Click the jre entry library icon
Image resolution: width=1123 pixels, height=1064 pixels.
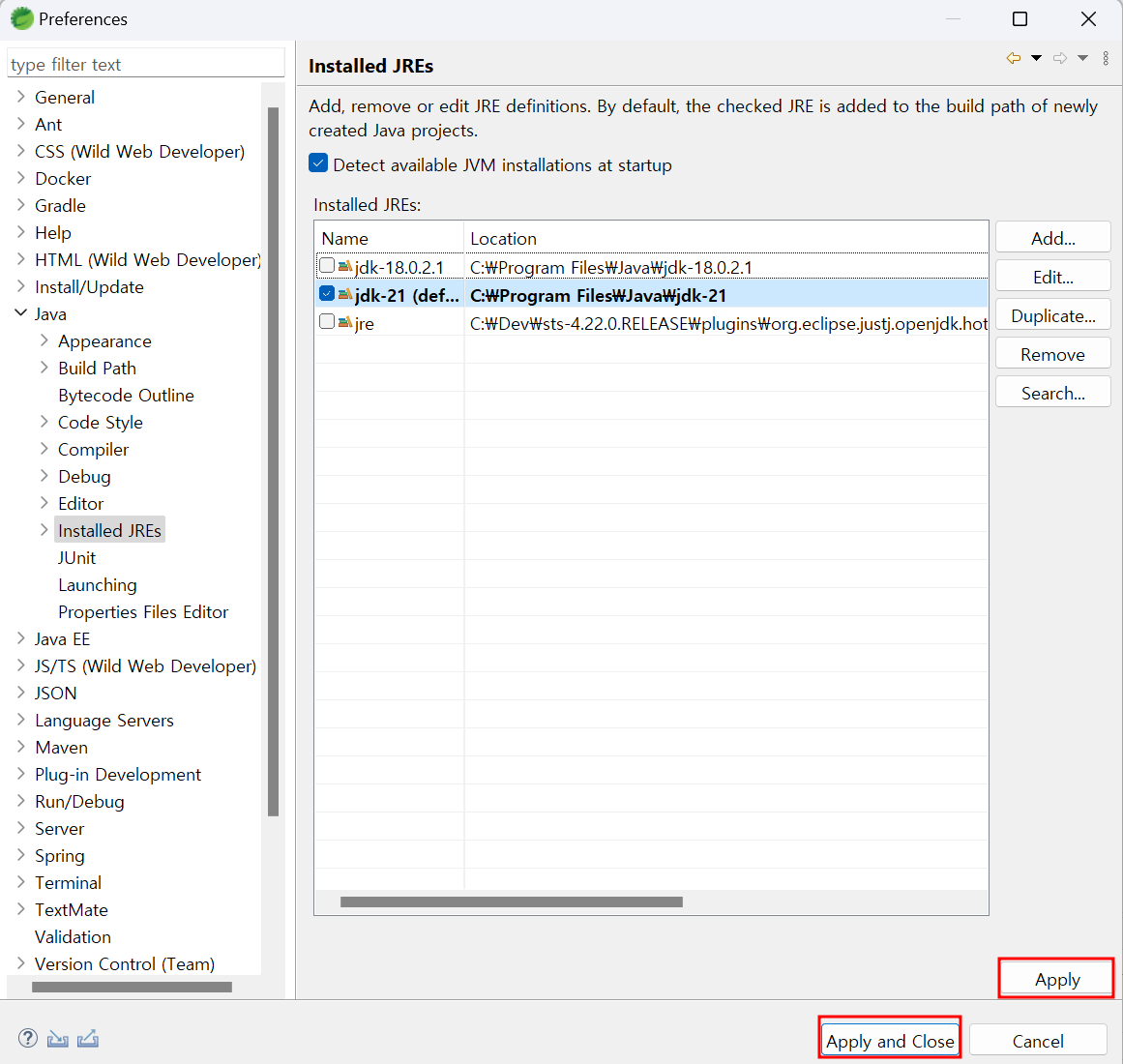(x=345, y=322)
